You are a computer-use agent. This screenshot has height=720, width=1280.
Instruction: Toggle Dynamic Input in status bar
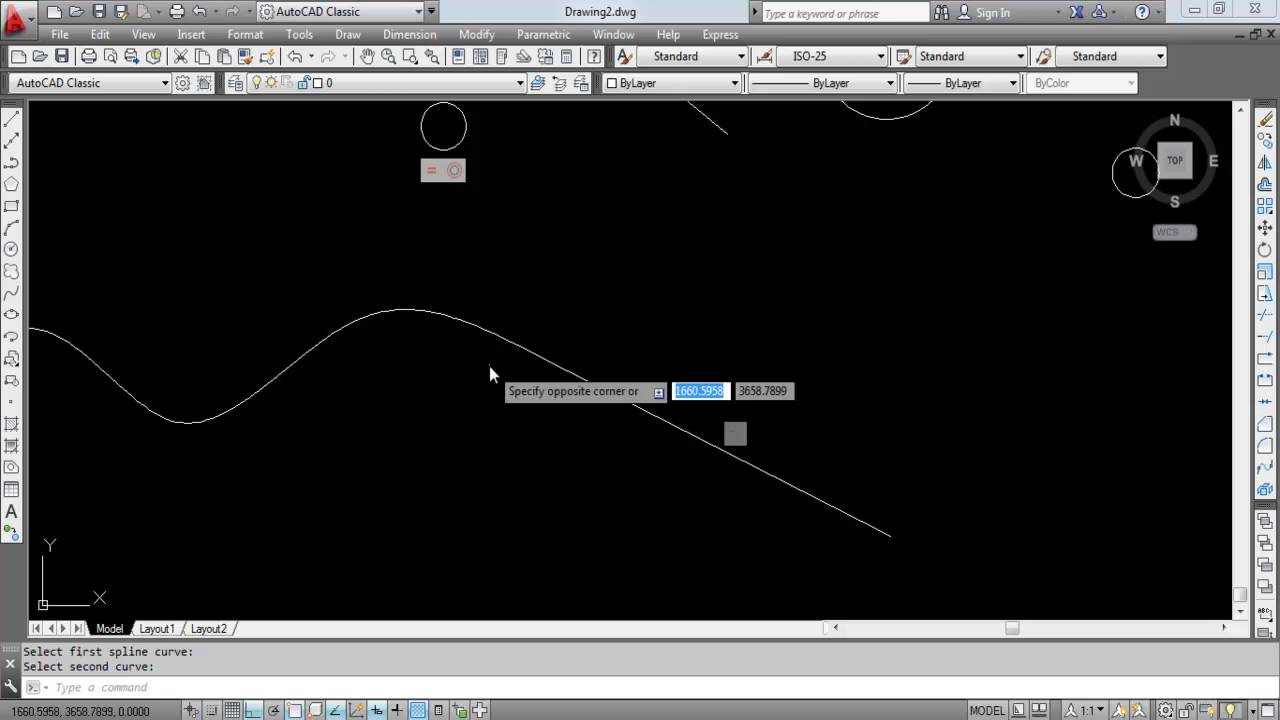coord(377,711)
